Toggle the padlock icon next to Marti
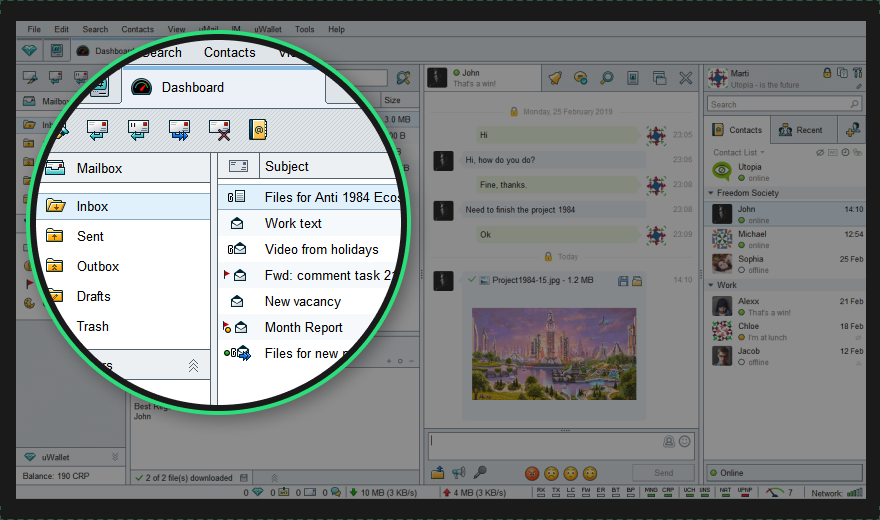Image resolution: width=880 pixels, height=520 pixels. 827,73
